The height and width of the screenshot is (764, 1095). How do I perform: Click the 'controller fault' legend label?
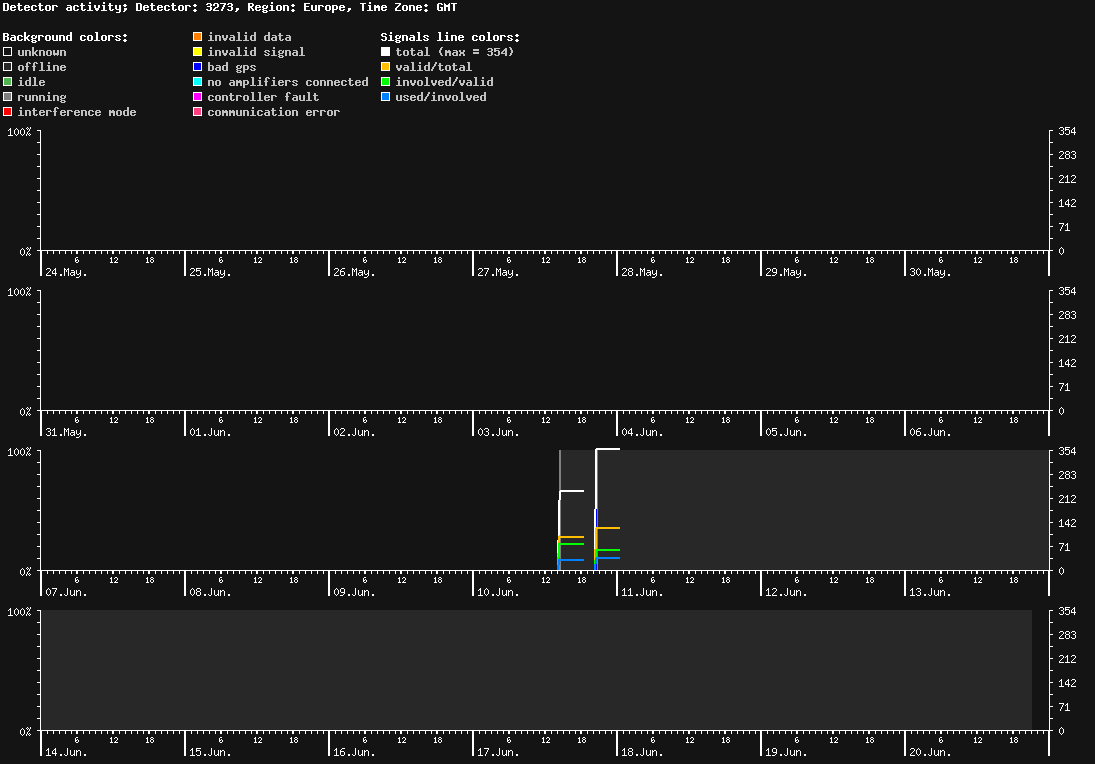(263, 97)
